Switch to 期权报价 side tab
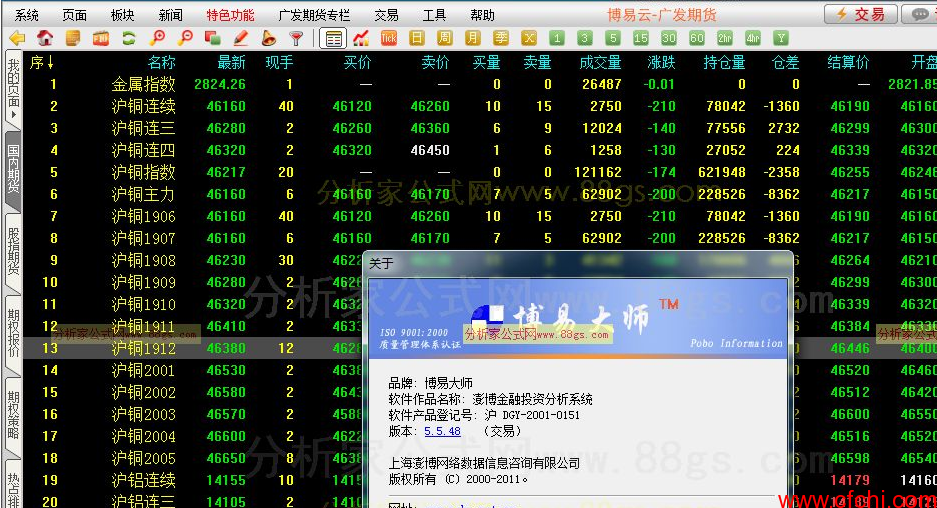 (x=13, y=333)
